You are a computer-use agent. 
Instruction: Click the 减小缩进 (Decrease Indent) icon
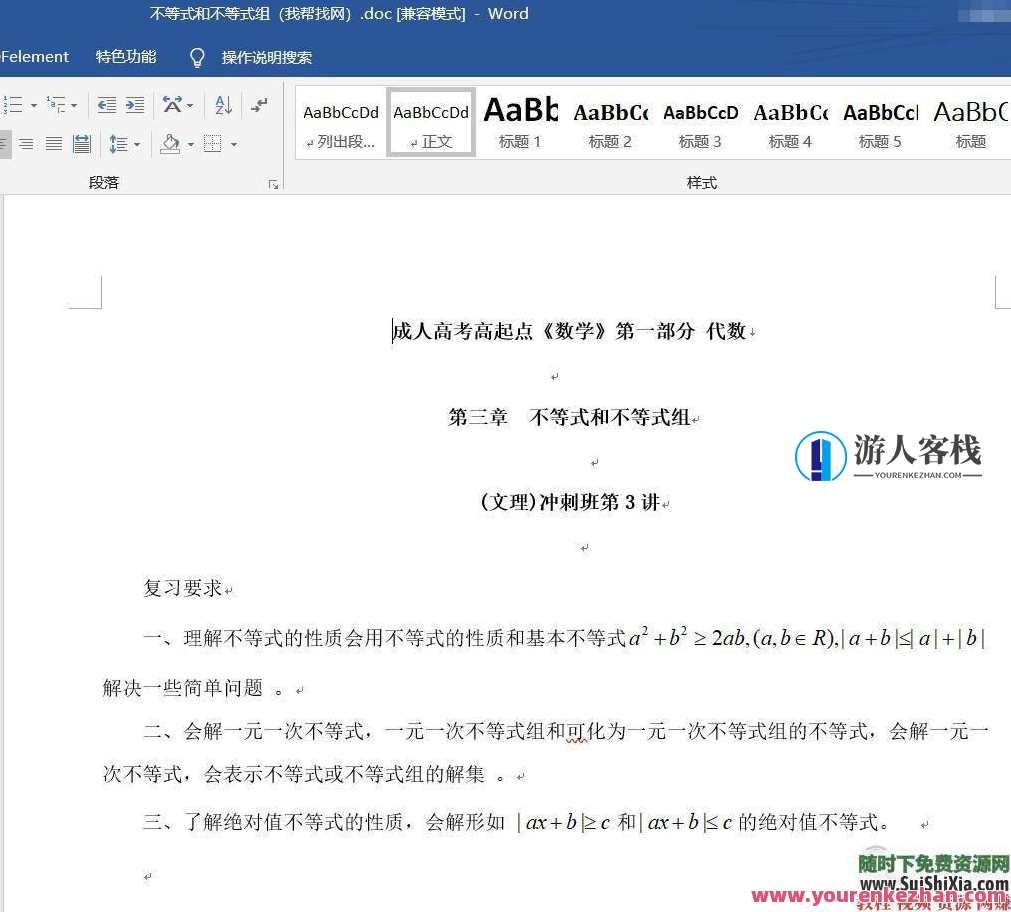(x=108, y=105)
